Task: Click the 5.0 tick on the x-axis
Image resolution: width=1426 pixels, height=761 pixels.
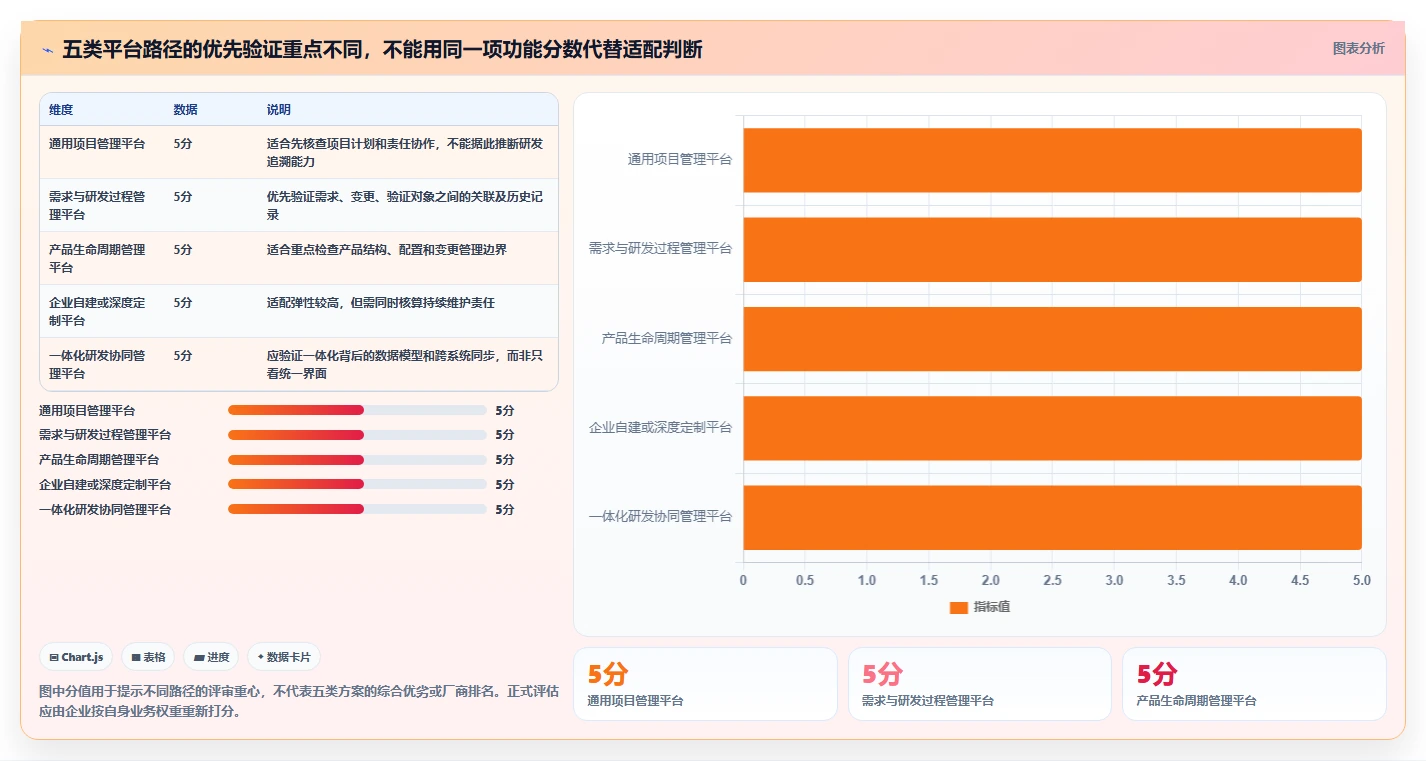Action: (x=1362, y=581)
